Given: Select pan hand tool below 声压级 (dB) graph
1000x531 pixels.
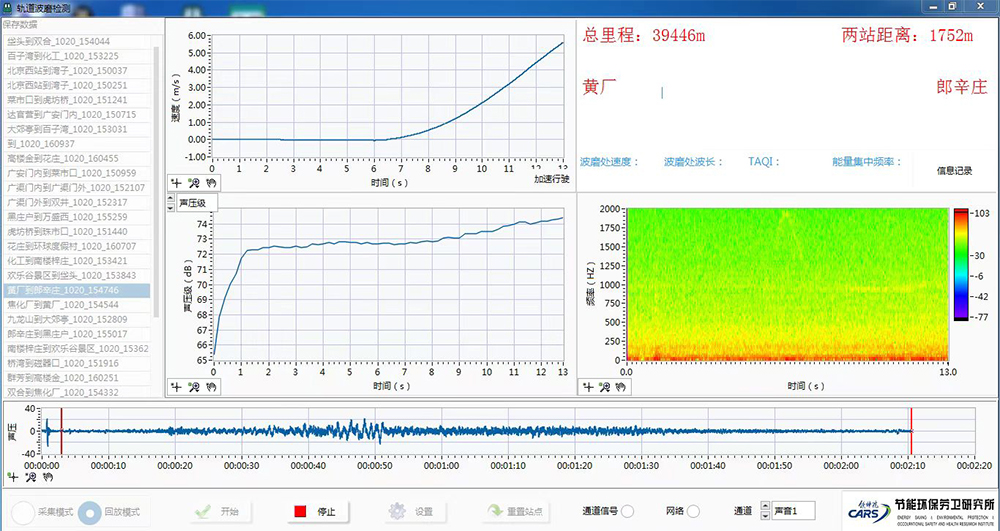Looking at the screenshot, I should [x=210, y=386].
